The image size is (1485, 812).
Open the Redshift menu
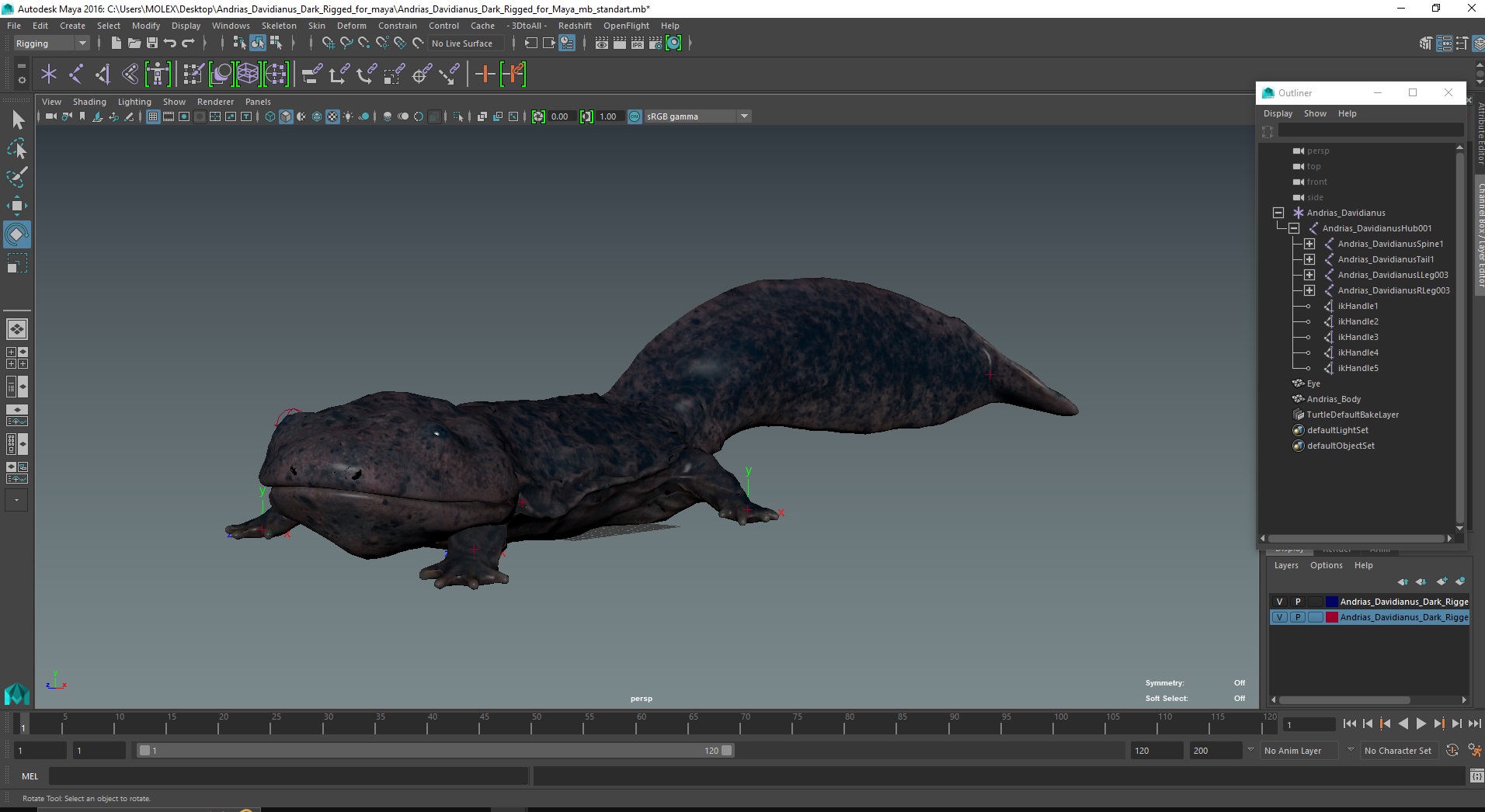[575, 26]
